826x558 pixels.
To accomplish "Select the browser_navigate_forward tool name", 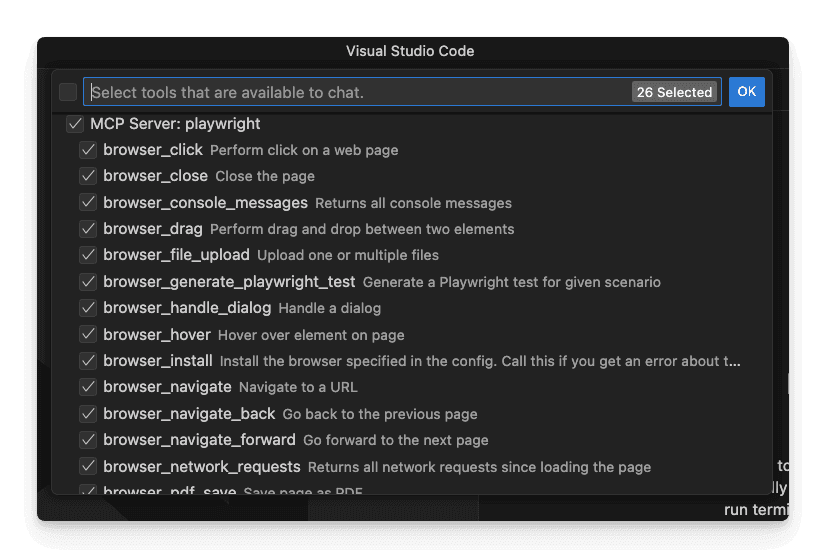I will [x=199, y=439].
